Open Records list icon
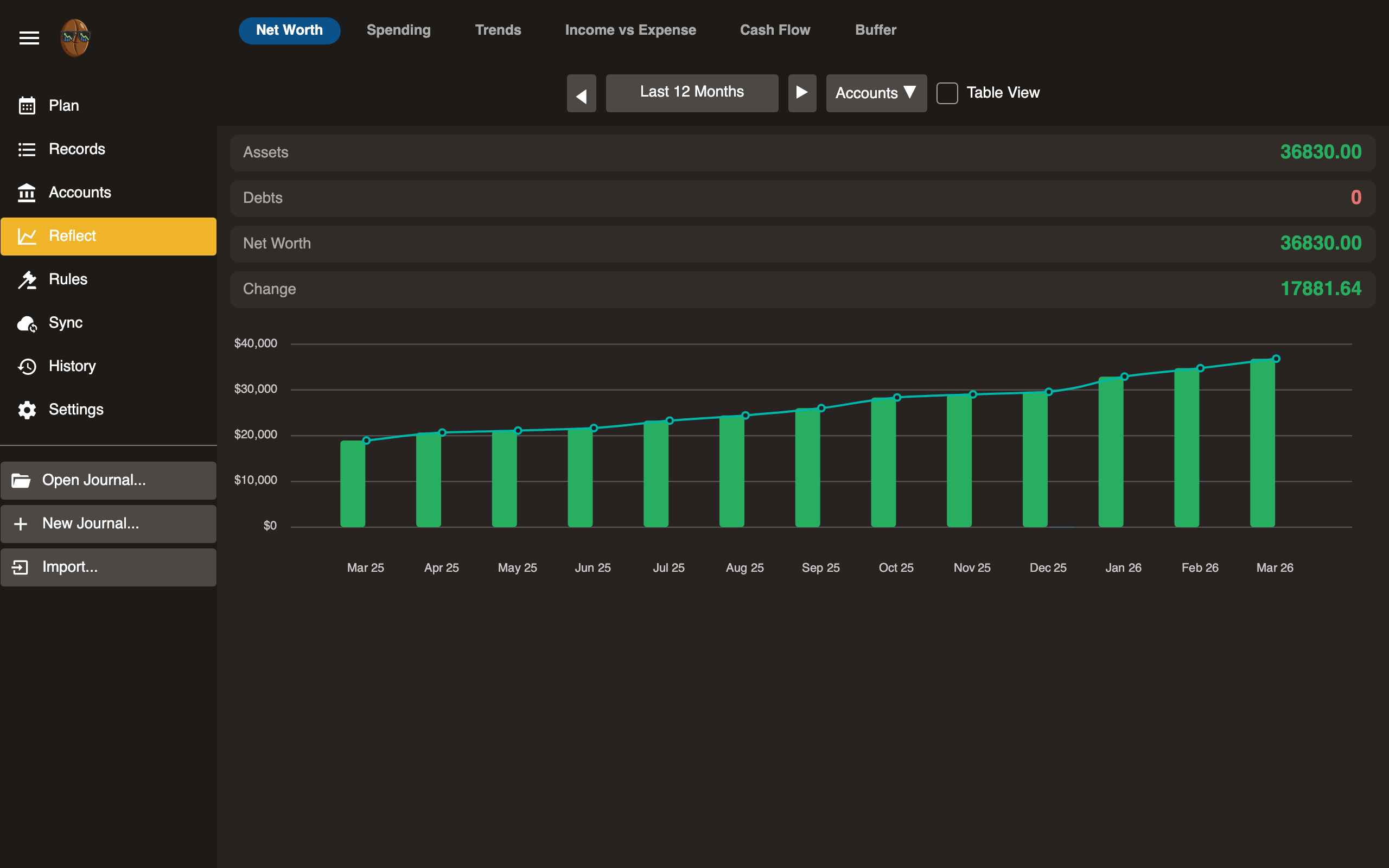 coord(27,149)
